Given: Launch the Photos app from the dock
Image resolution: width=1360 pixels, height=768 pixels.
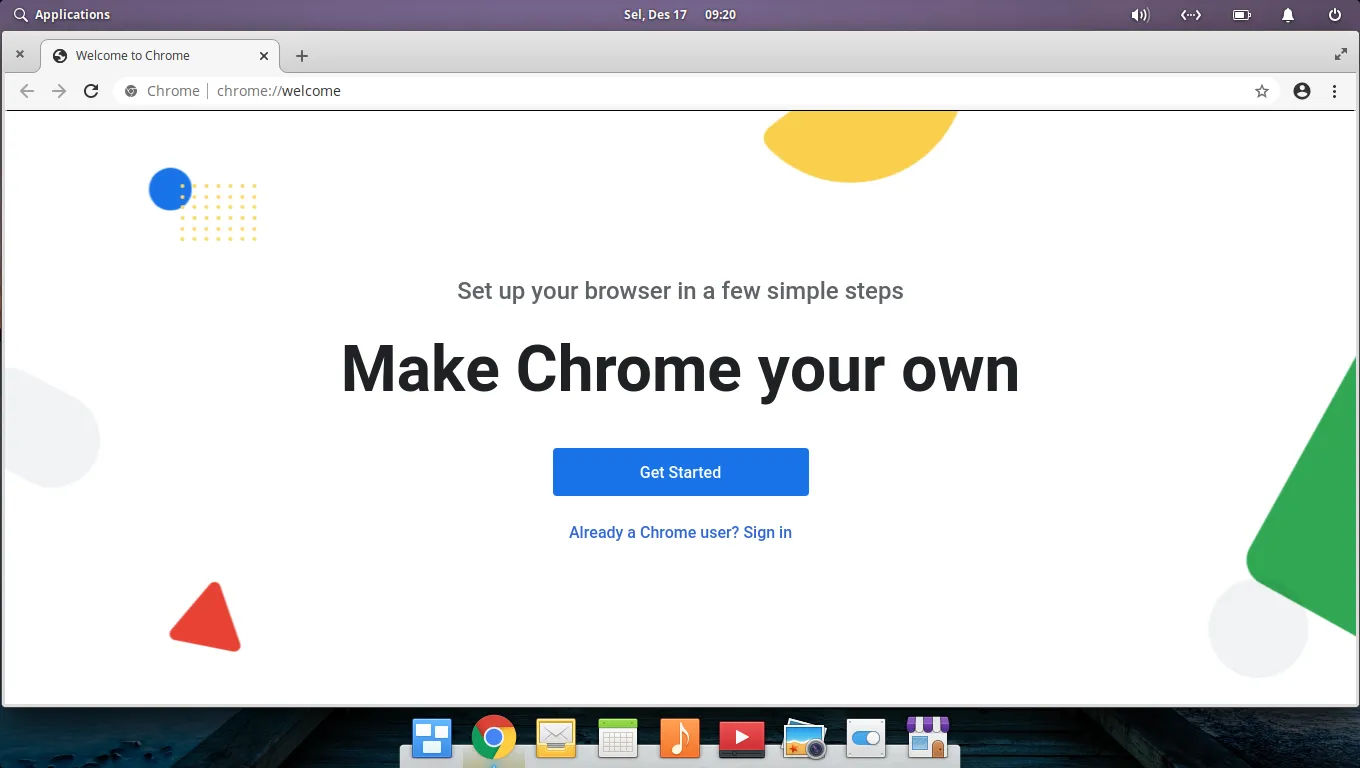Looking at the screenshot, I should coord(804,739).
